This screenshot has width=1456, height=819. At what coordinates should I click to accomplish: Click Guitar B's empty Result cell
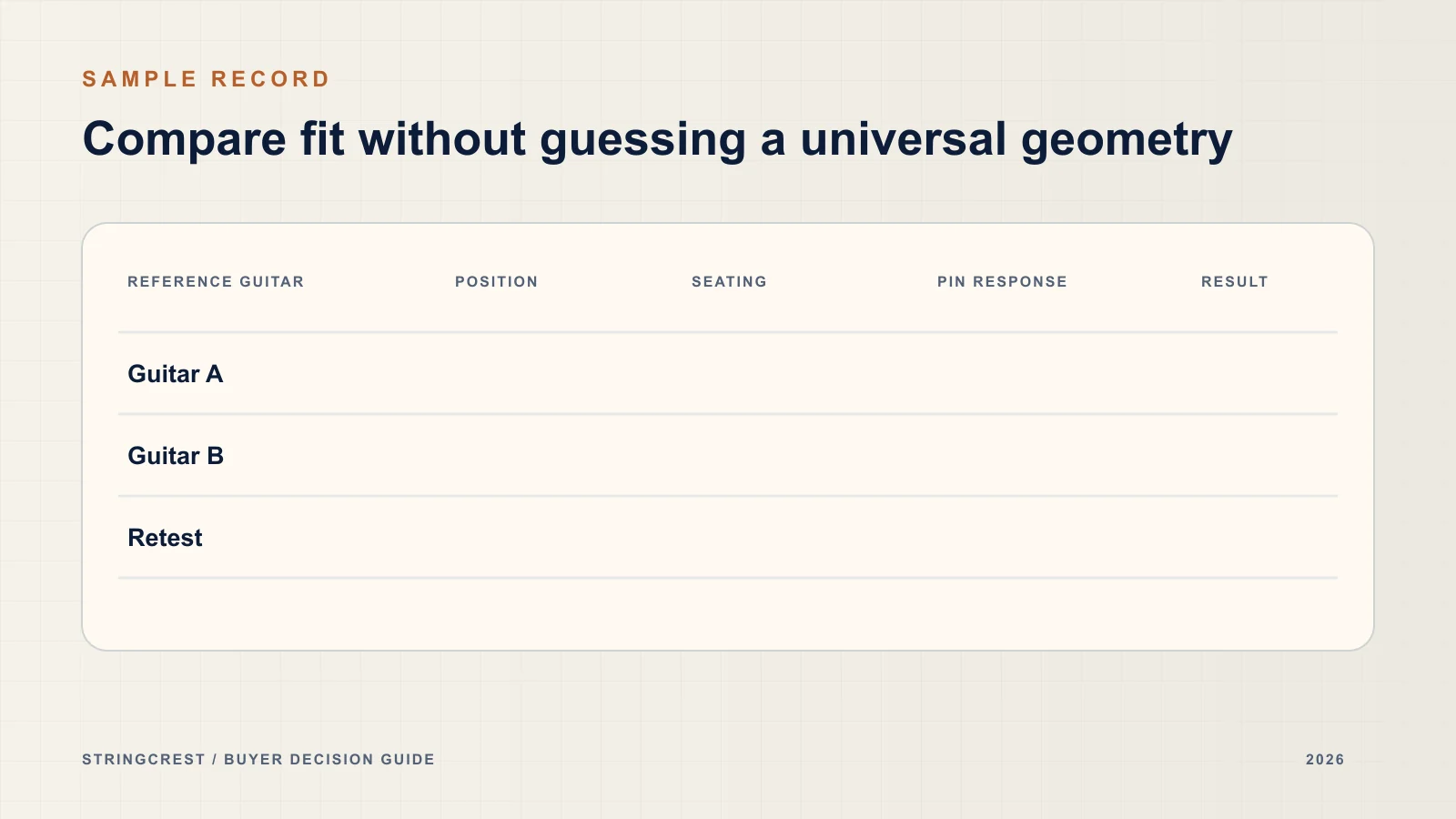pyautogui.click(x=1265, y=456)
